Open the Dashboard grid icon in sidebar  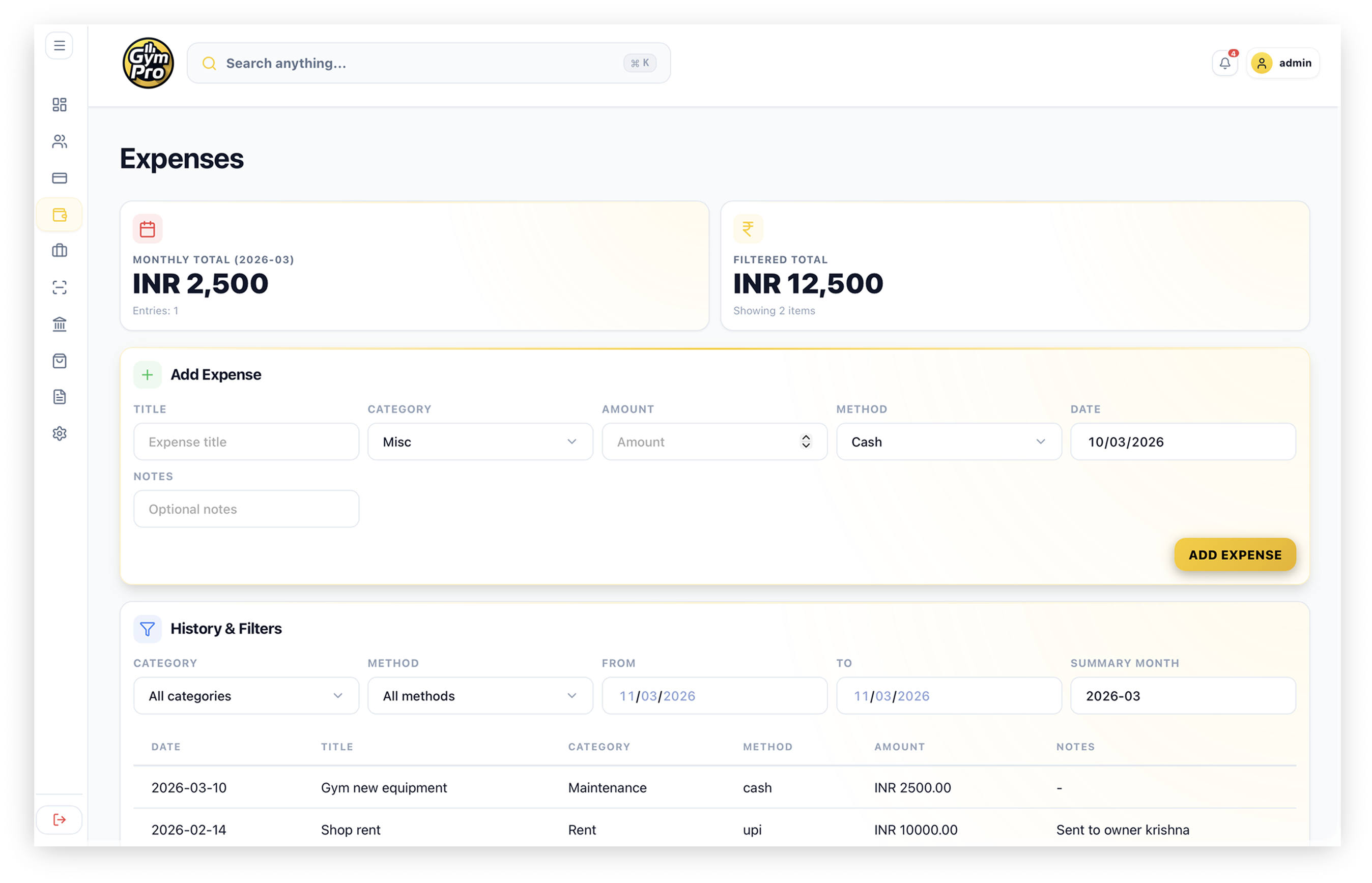click(59, 105)
